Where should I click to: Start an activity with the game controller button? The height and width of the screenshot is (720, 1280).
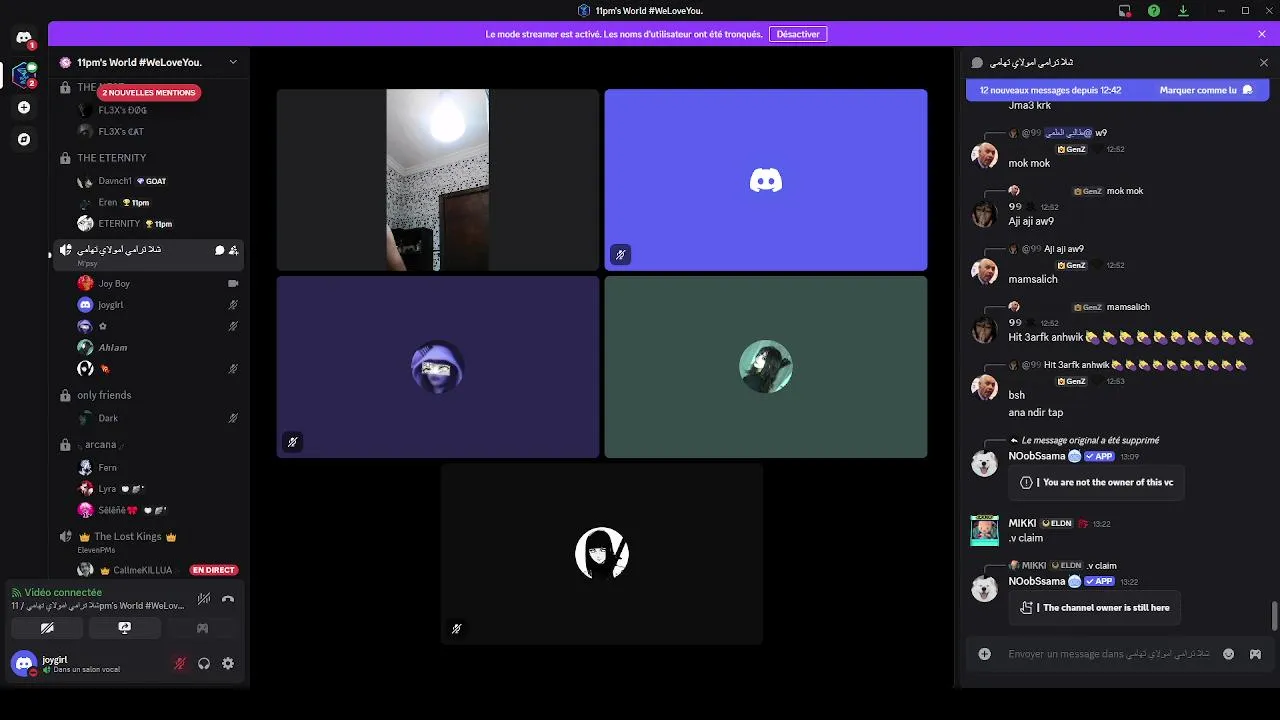tap(202, 628)
